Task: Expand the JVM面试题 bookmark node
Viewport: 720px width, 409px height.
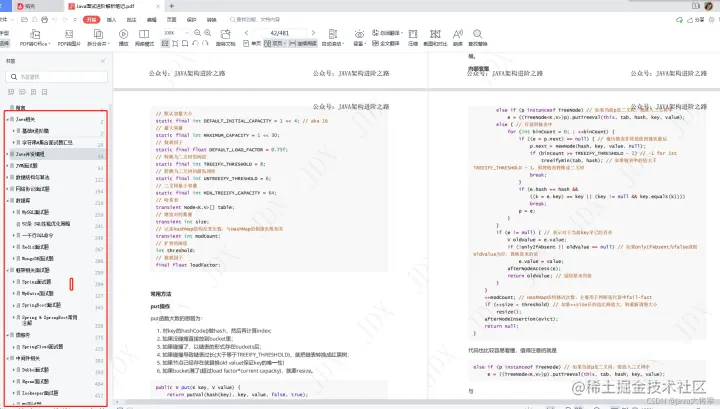Action: 7,166
